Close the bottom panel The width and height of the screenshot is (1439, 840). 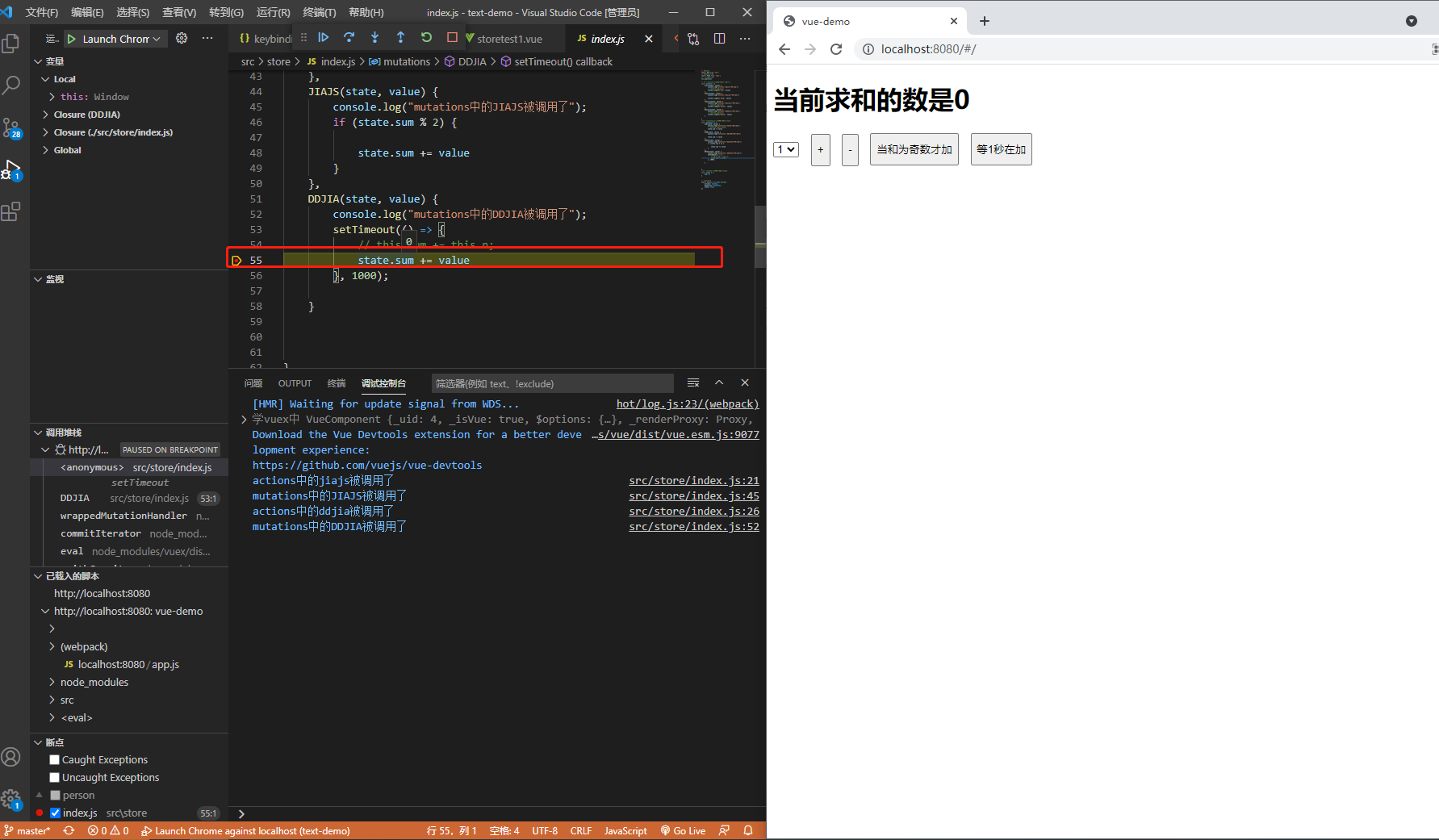tap(745, 382)
